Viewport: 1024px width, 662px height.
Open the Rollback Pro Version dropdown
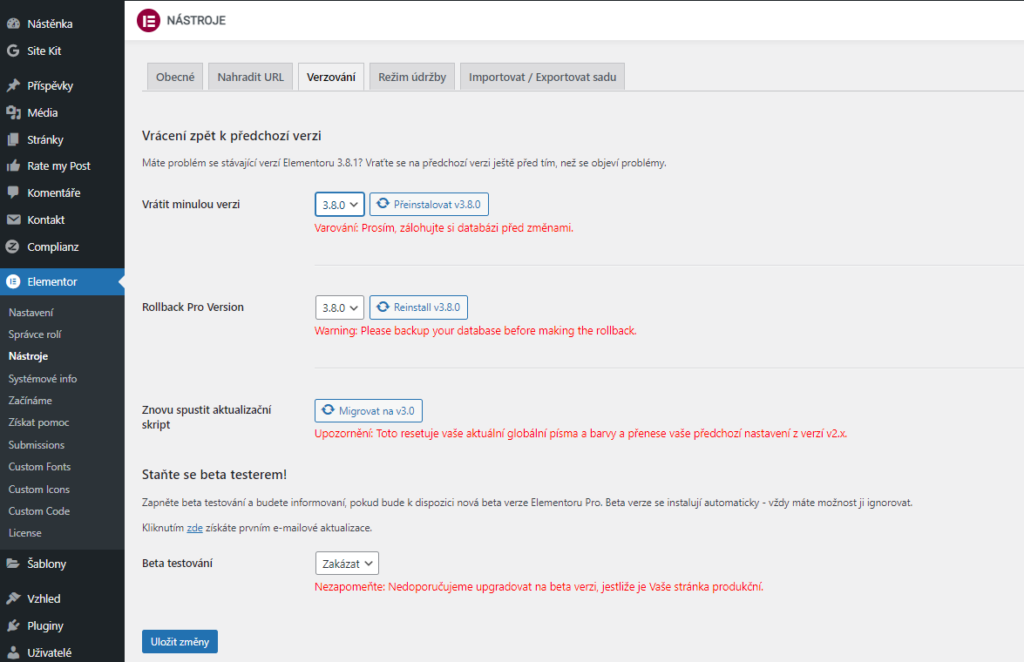(340, 307)
